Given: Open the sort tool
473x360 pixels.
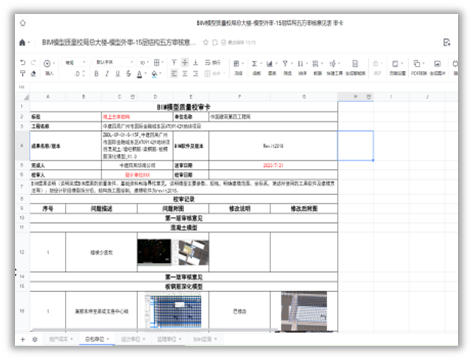Looking at the screenshot, I should pyautogui.click(x=302, y=67).
